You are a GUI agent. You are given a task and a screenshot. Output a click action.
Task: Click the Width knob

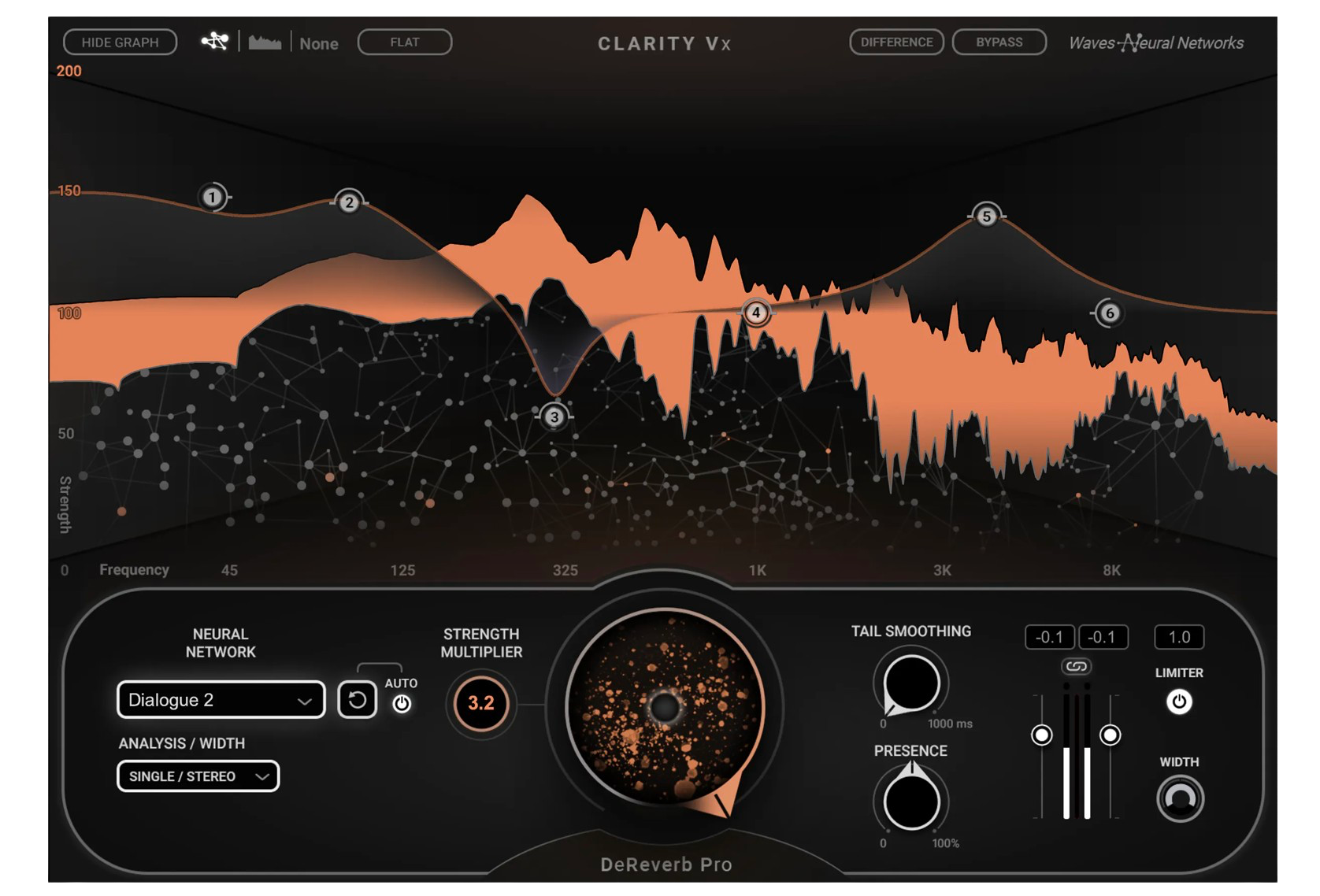pos(1180,798)
